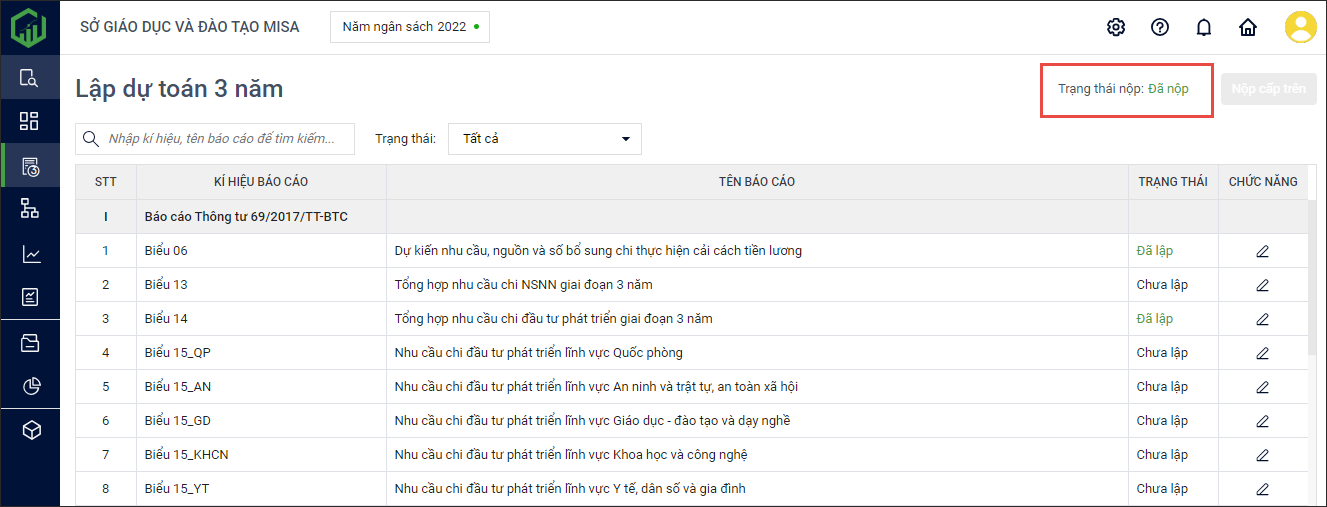Open the pie chart icon in sidebar
Screen dimensions: 1327x507
[x=30, y=386]
